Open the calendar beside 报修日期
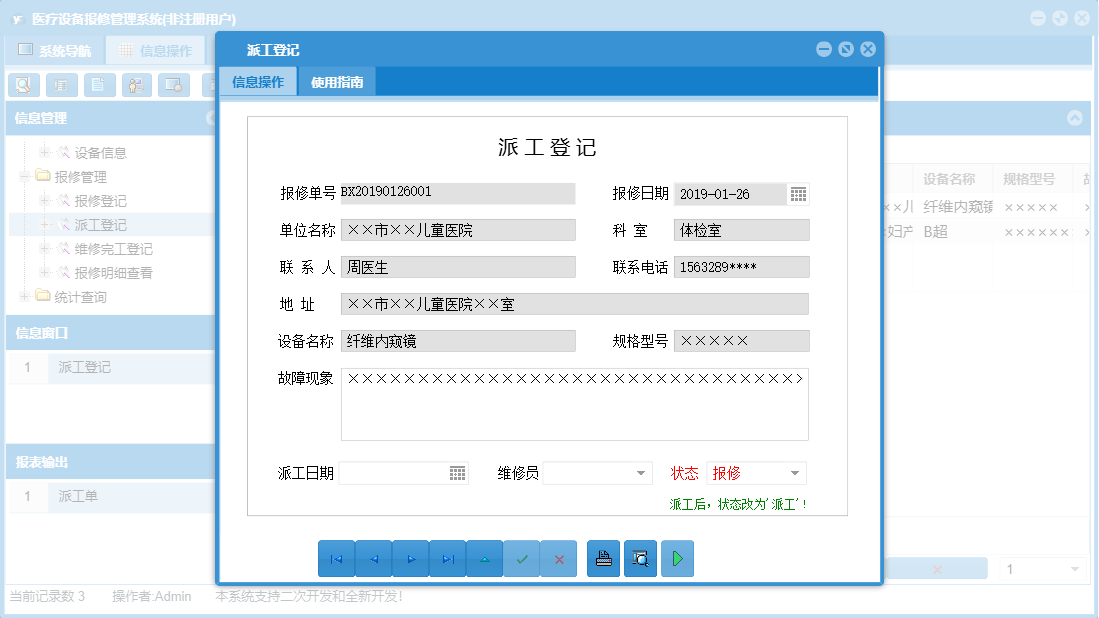 pos(799,194)
